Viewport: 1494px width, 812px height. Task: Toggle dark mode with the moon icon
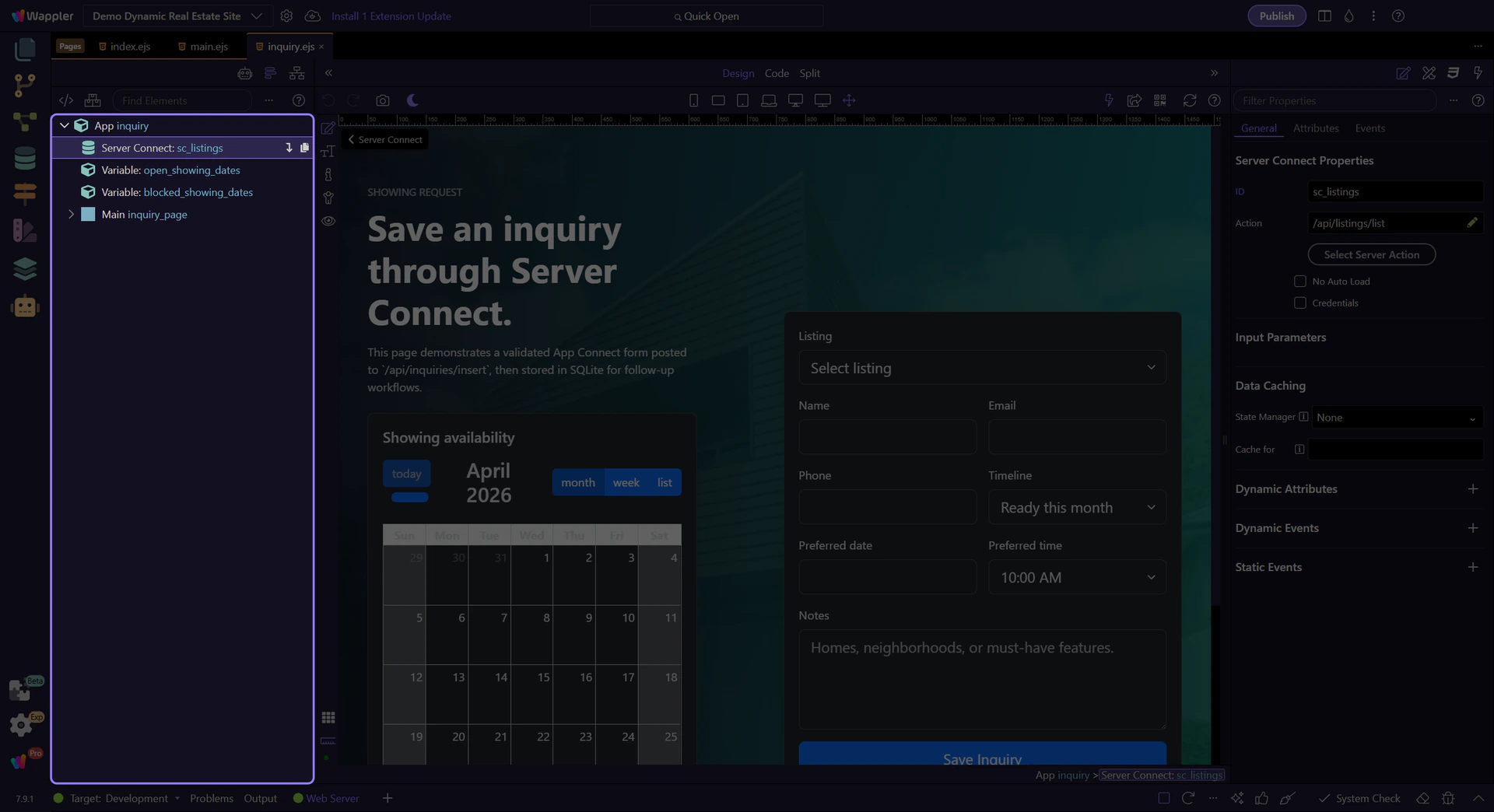[412, 100]
